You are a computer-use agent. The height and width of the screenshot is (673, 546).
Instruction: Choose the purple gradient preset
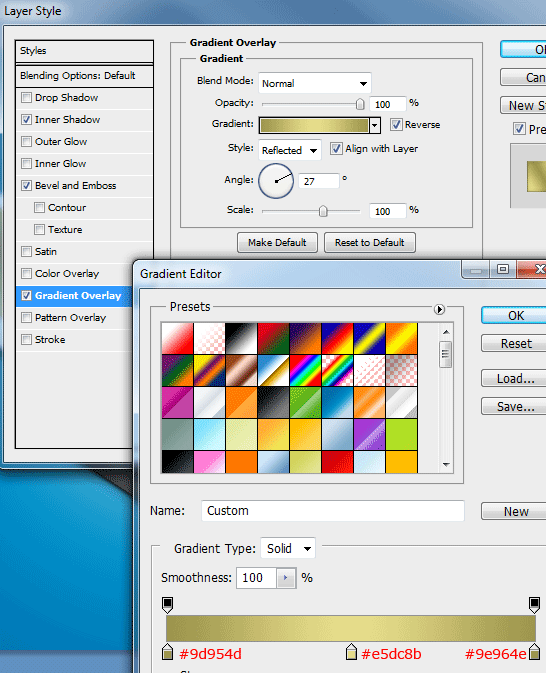[369, 434]
